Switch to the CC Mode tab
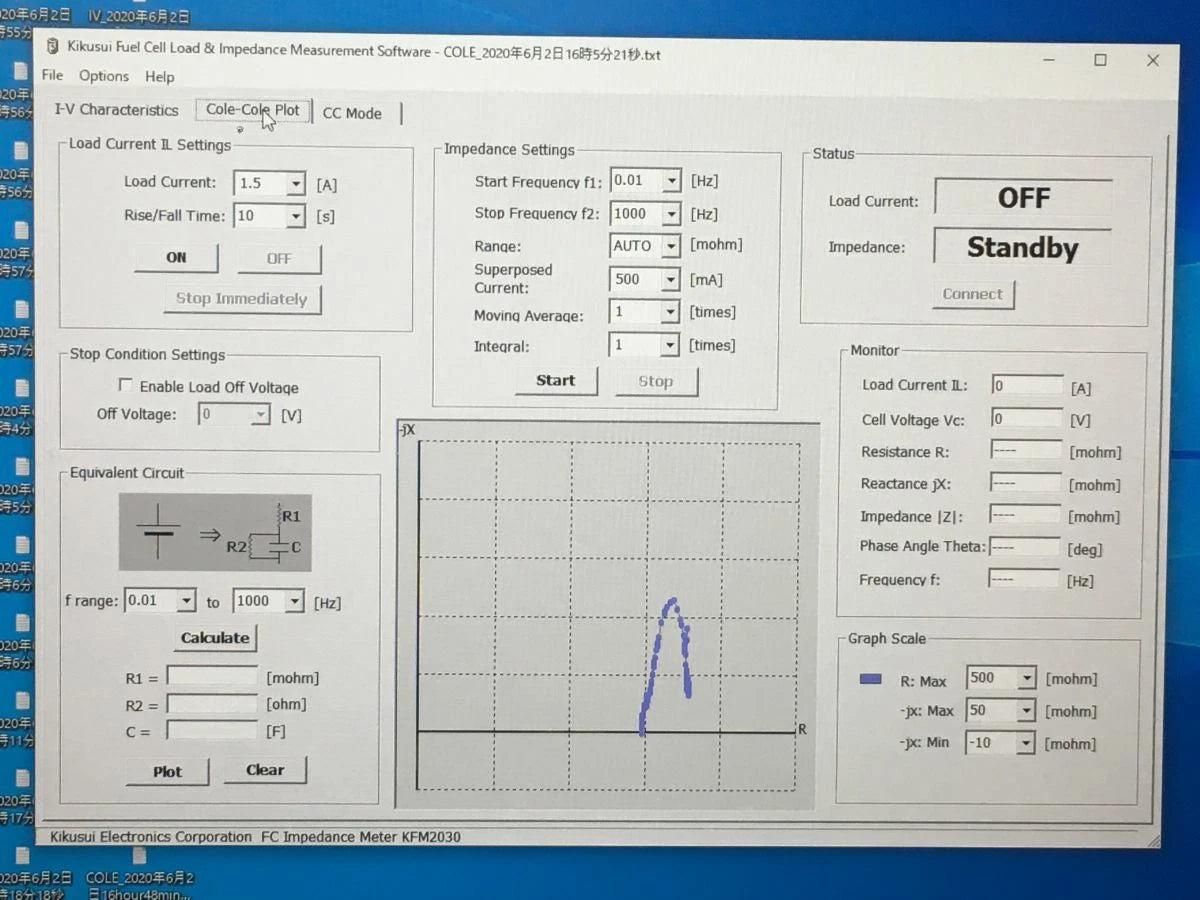Viewport: 1200px width, 900px height. click(352, 113)
